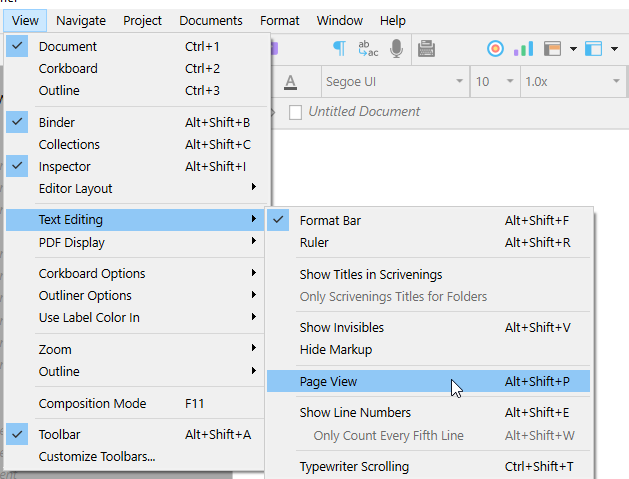Toggle Collections visibility entry

point(137,144)
